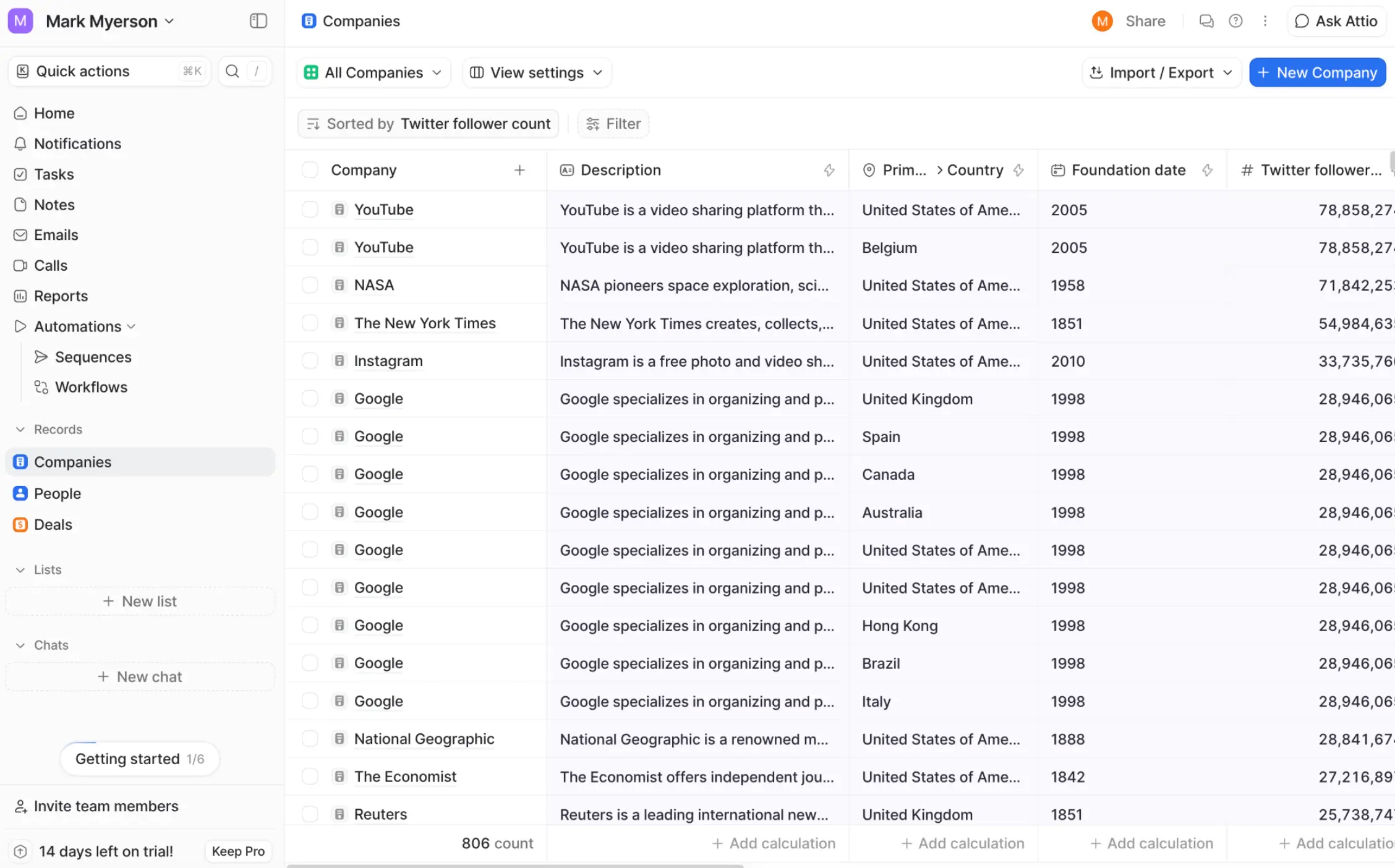Click the record icon beside The Economist

(x=339, y=777)
